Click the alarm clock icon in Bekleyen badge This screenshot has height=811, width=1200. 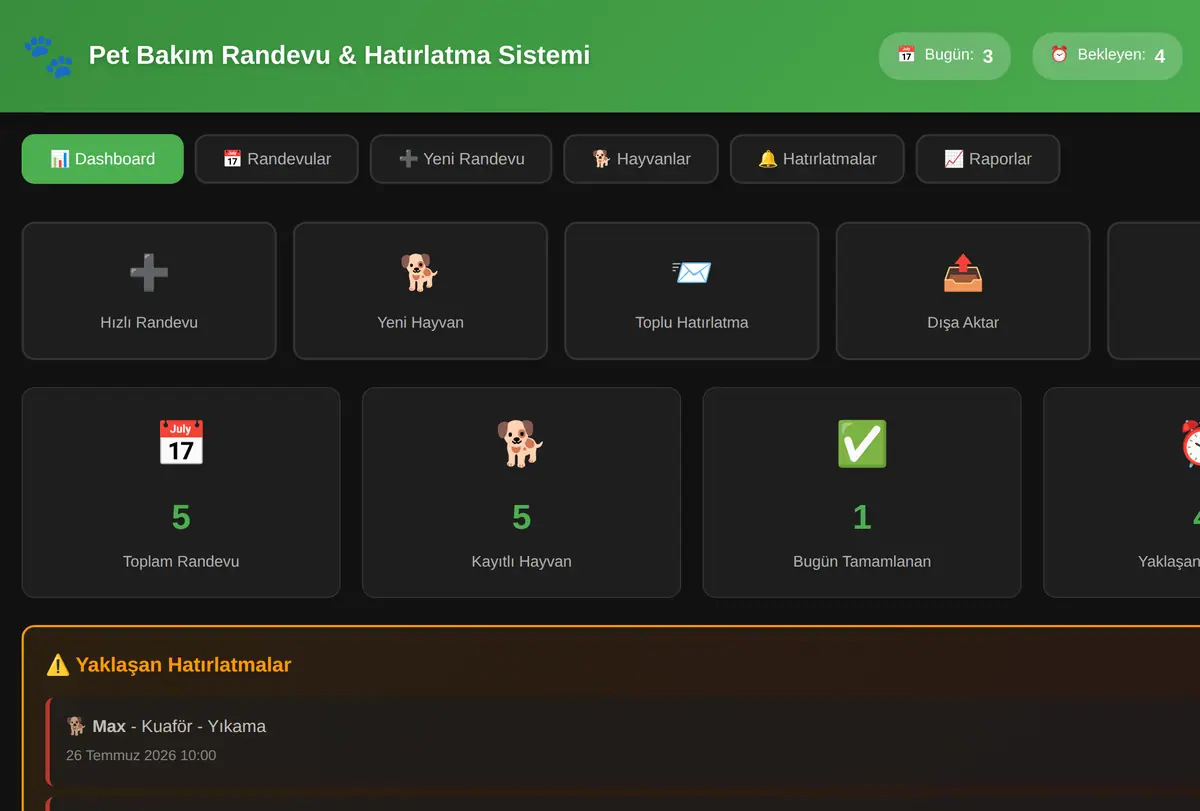(x=1059, y=55)
